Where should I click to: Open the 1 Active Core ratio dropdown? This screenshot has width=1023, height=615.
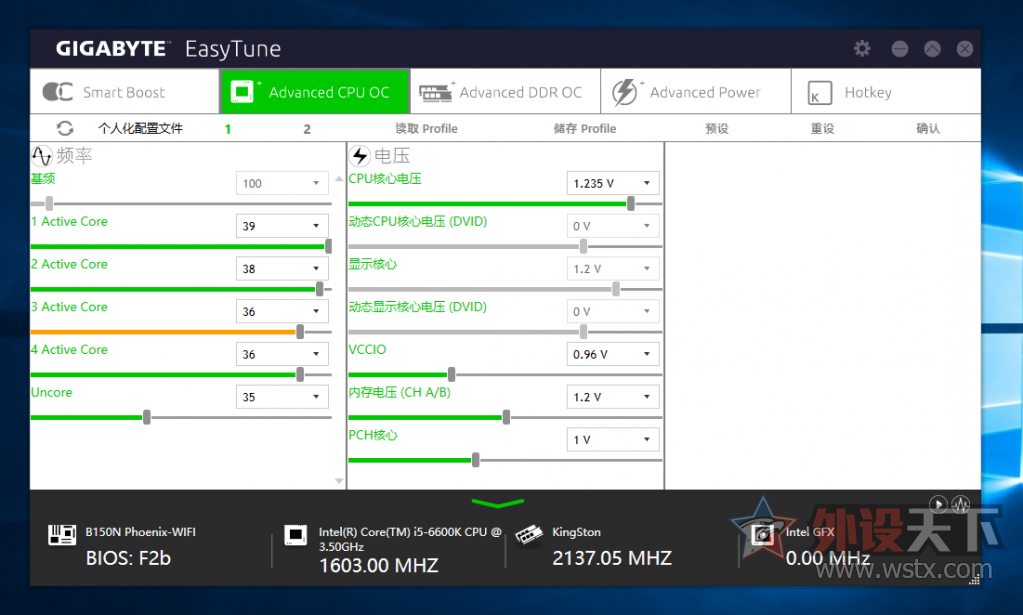click(x=282, y=226)
